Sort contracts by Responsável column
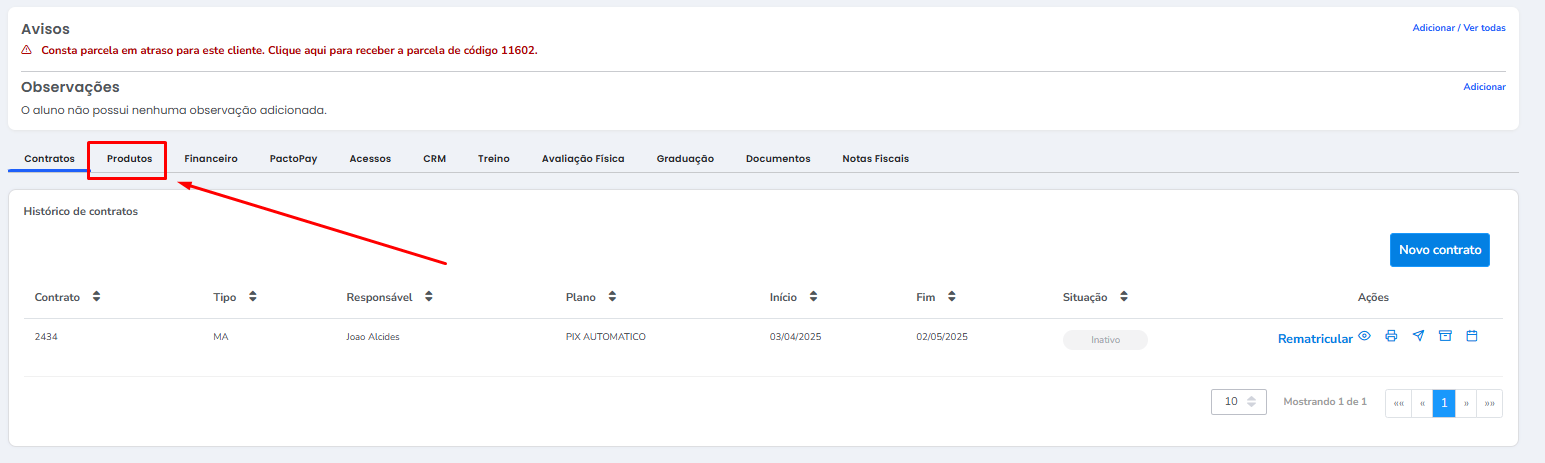 428,297
